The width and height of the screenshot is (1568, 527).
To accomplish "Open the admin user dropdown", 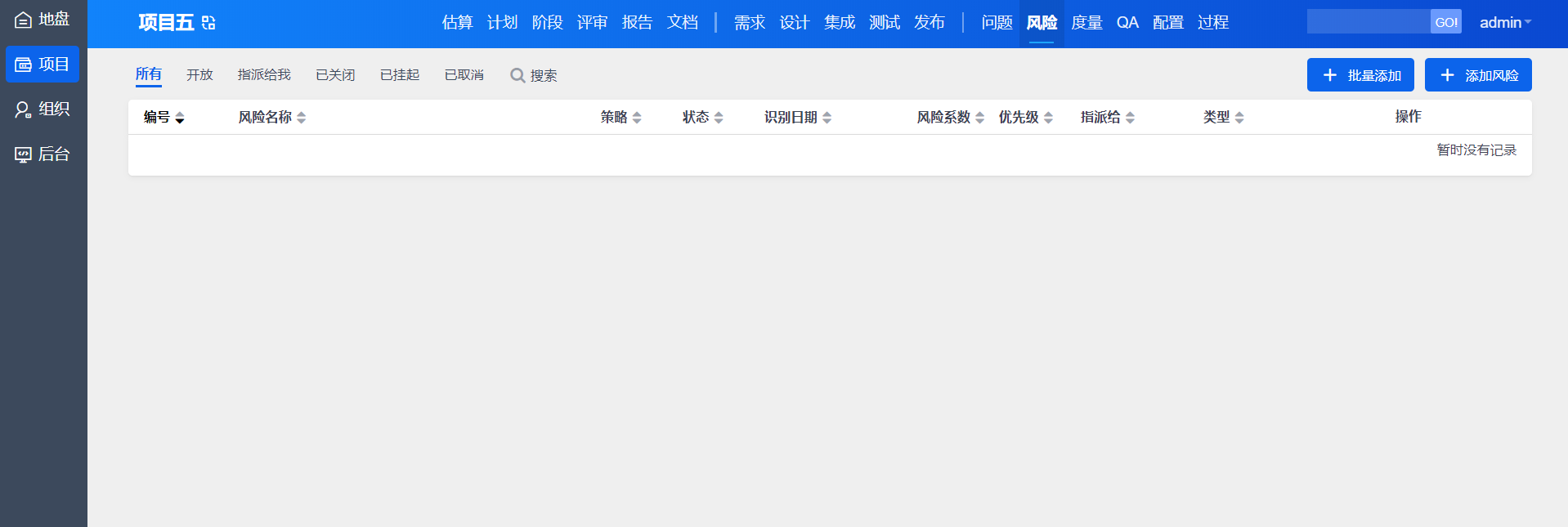I will (1505, 22).
